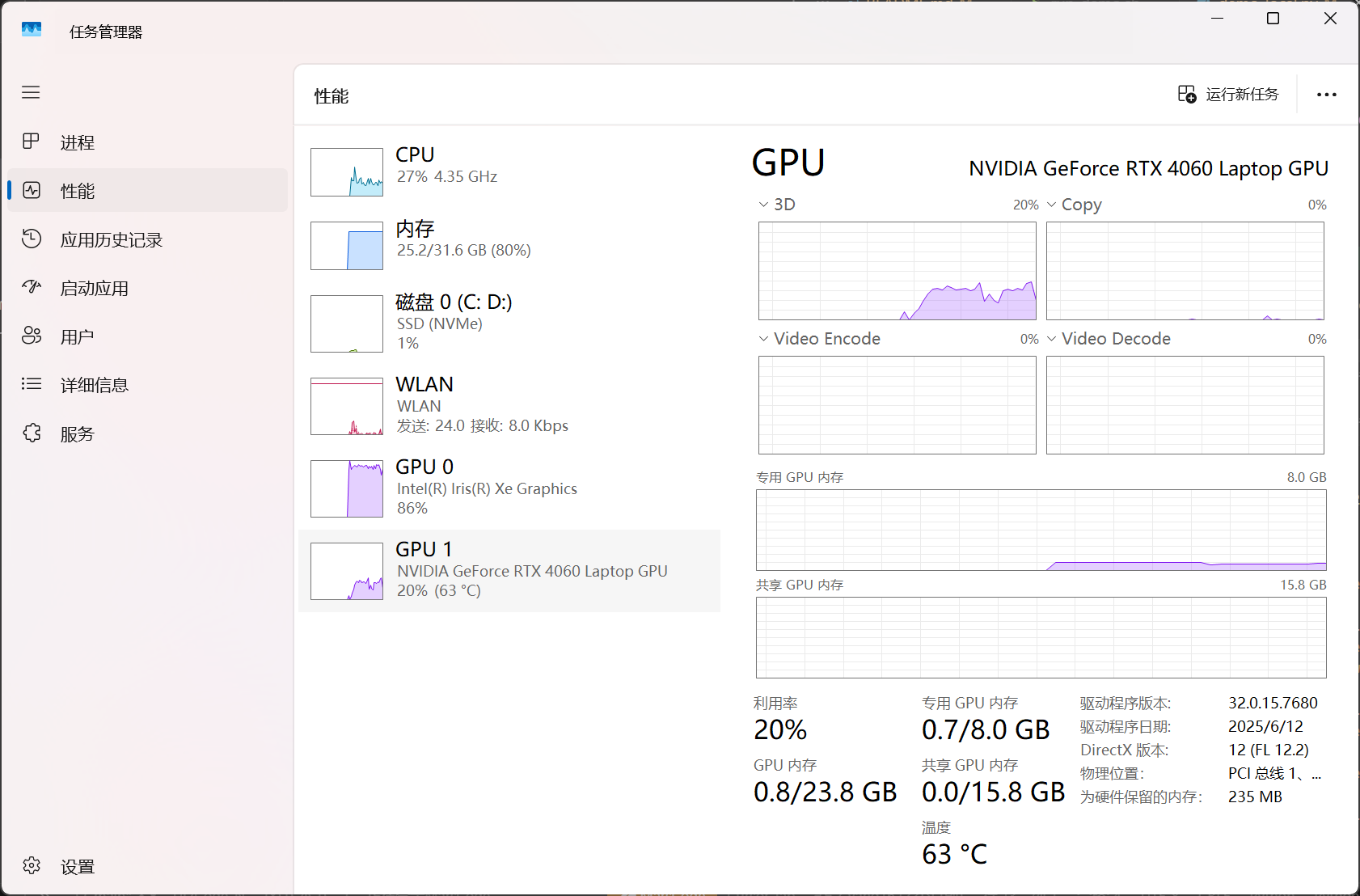Select the 内存 memory mini graph thumbnail
1360x896 pixels.
pos(347,246)
